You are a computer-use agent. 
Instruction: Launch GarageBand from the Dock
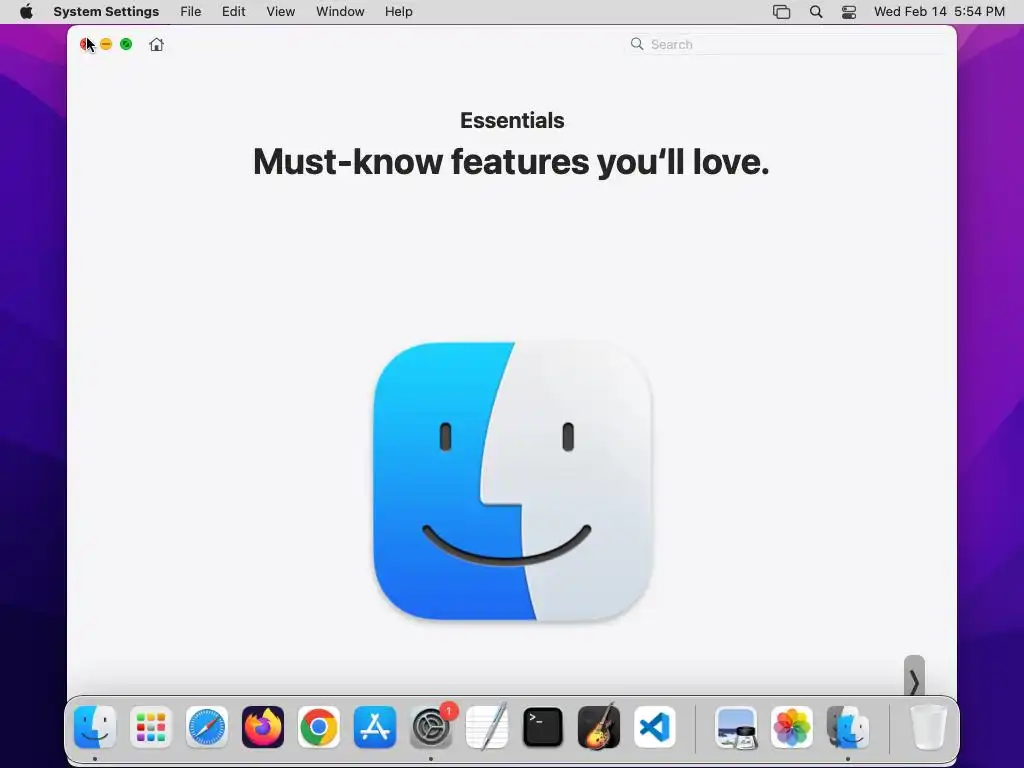[599, 727]
